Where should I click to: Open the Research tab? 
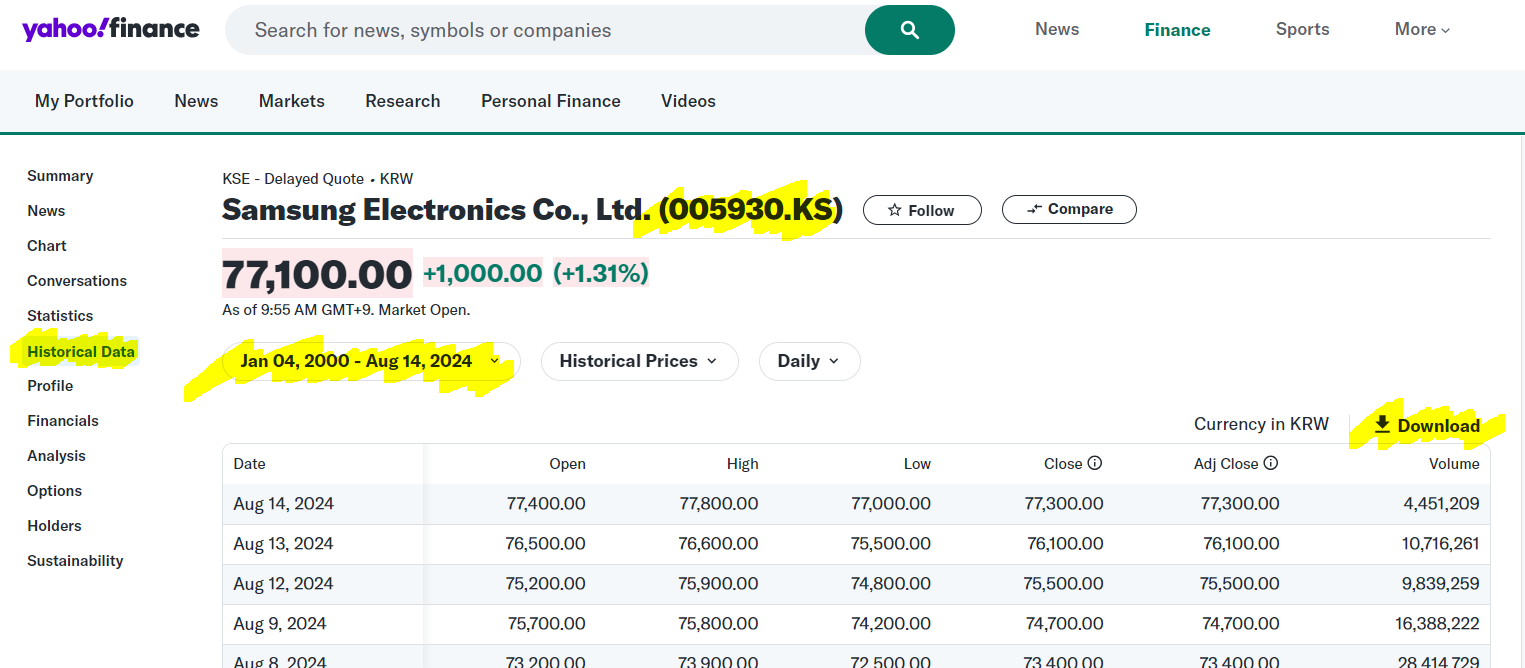403,101
